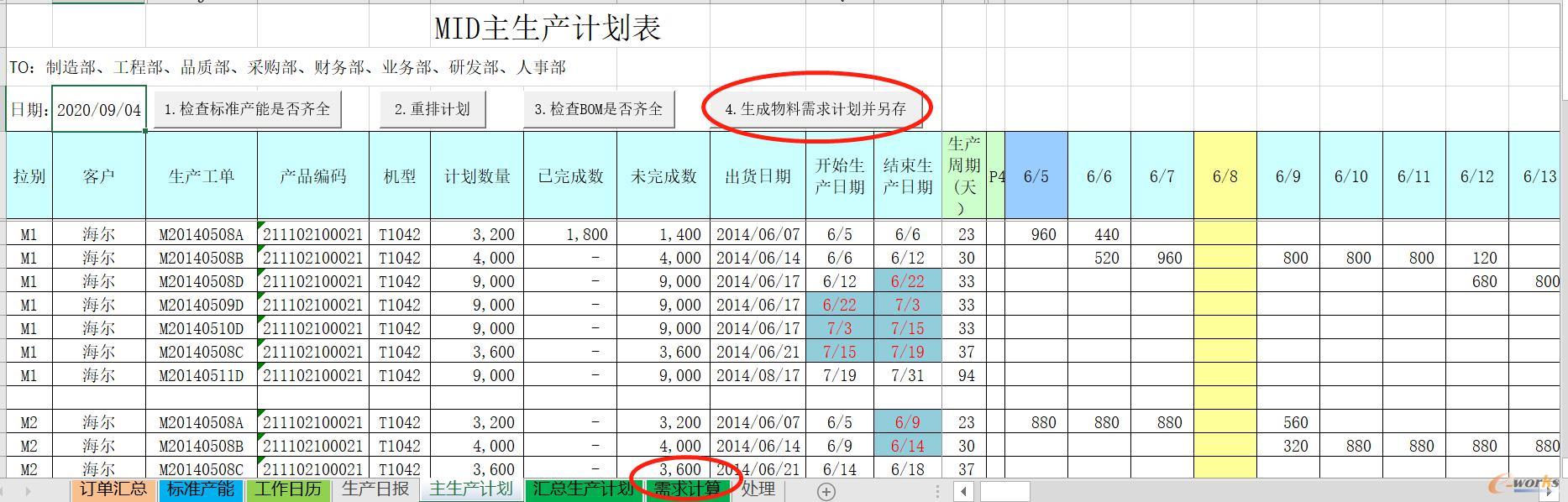Open the 订单汇总 sheet tab

click(113, 489)
